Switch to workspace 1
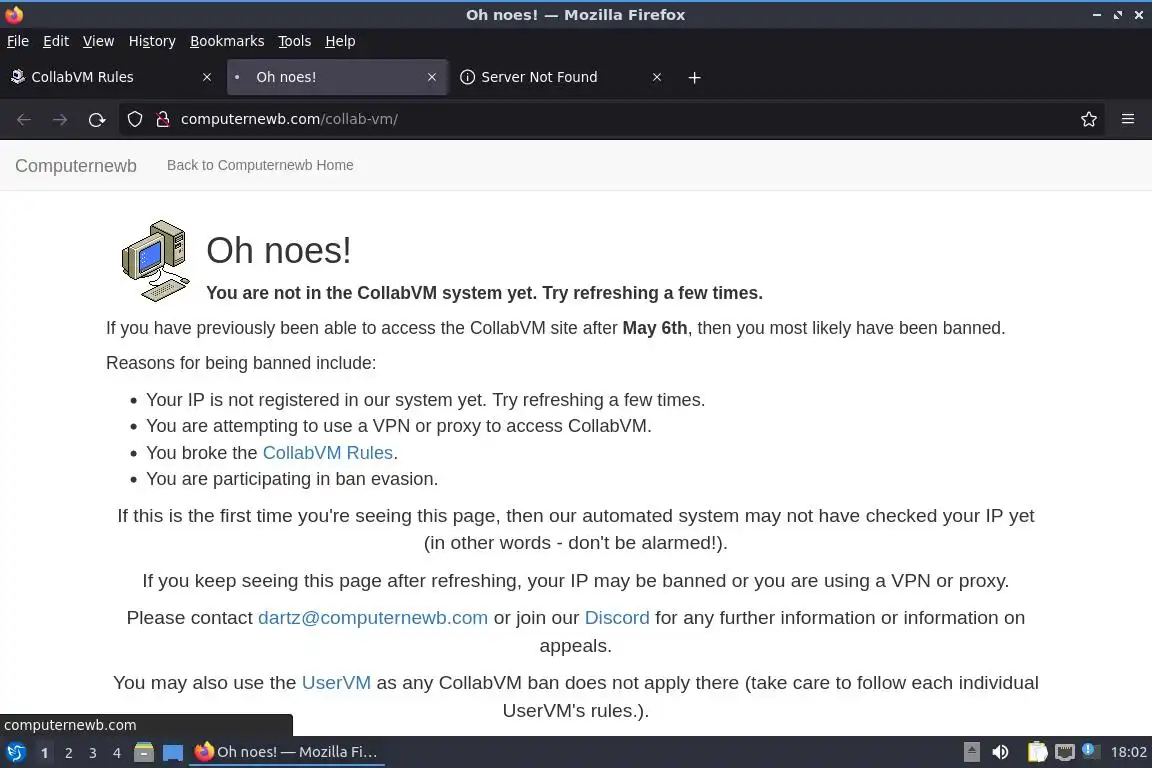Viewport: 1152px width, 768px height. coord(45,753)
